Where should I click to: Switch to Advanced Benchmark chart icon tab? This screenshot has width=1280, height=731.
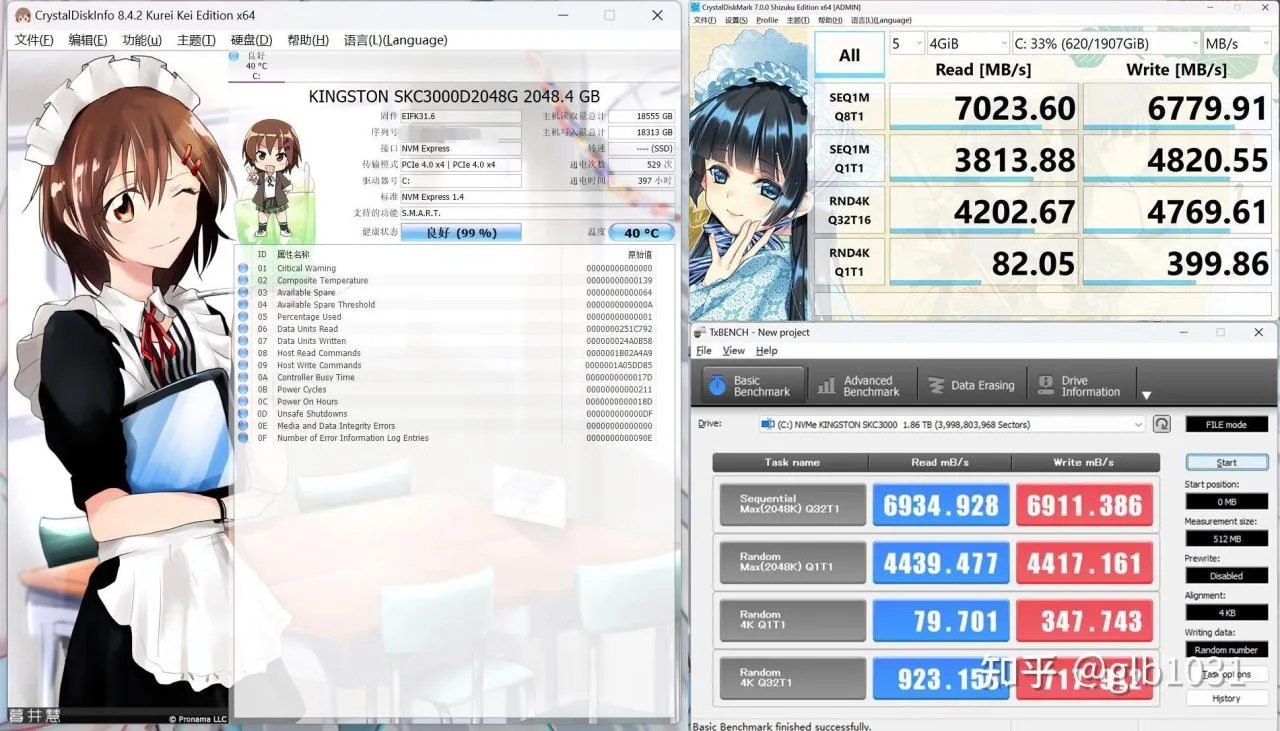859,386
